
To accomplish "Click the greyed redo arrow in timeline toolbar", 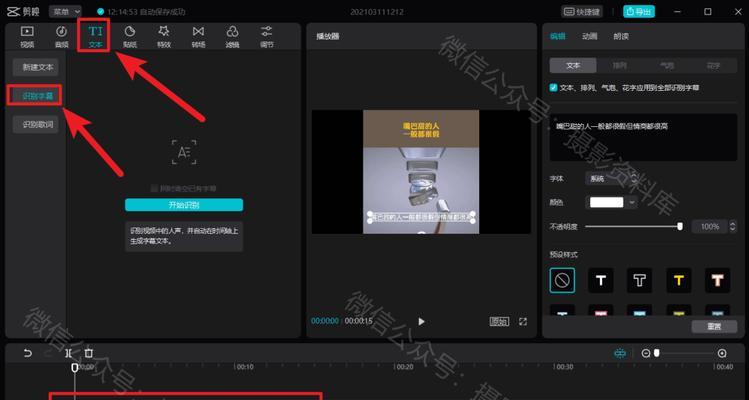I will [48, 353].
